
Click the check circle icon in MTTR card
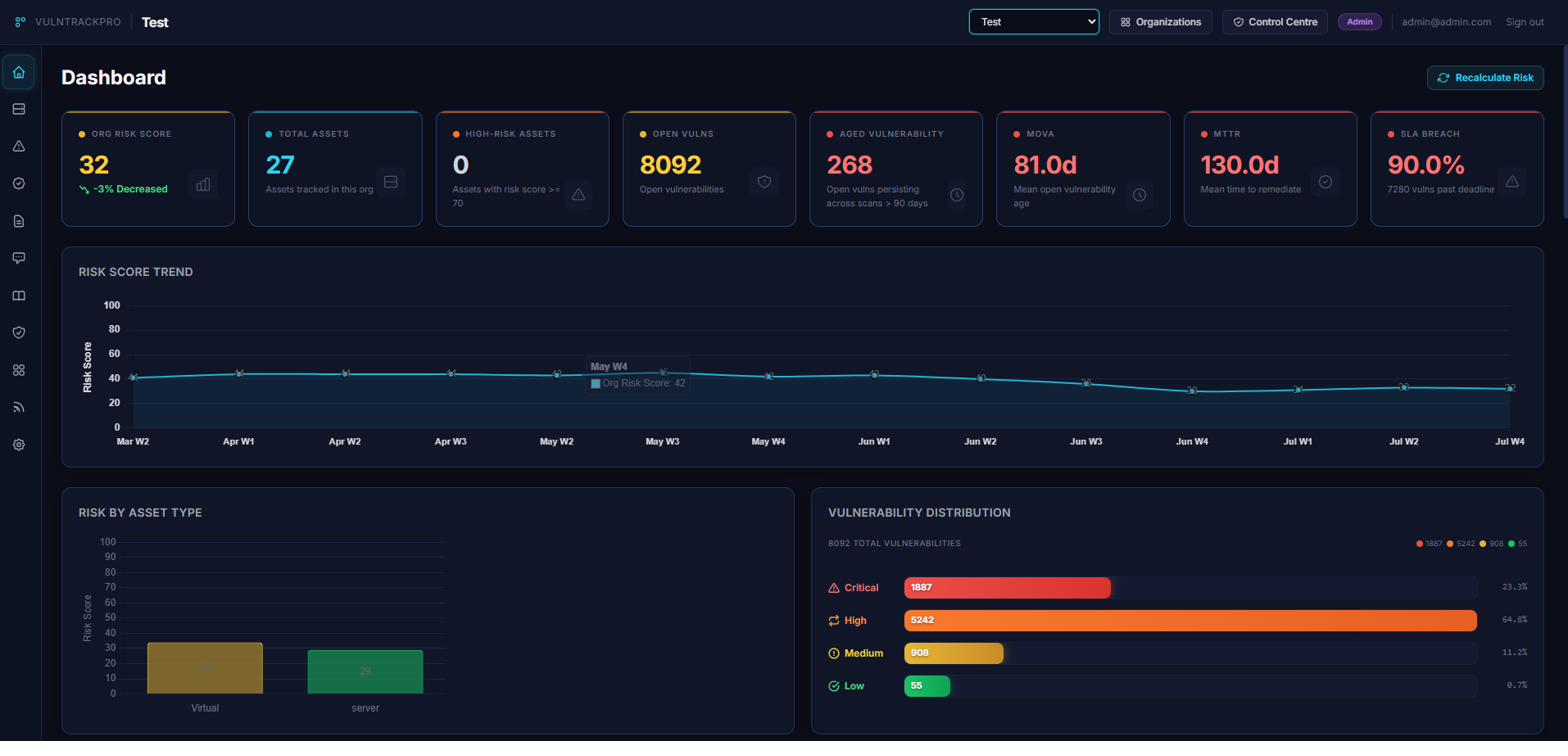pyautogui.click(x=1325, y=182)
